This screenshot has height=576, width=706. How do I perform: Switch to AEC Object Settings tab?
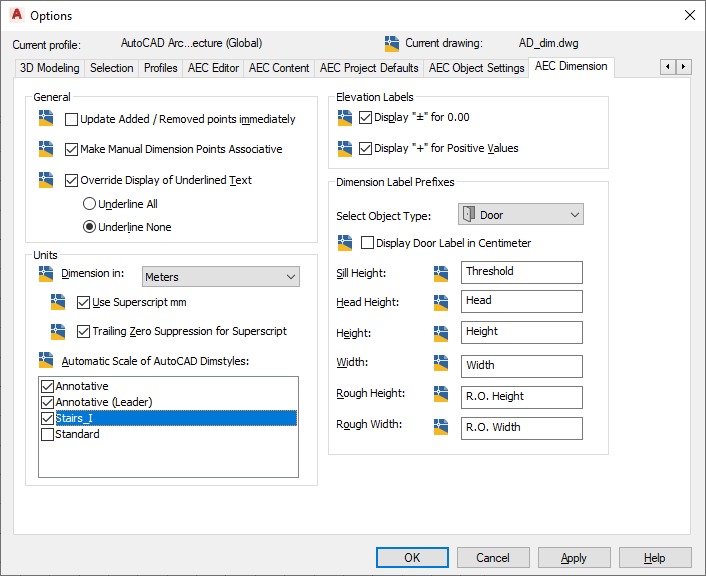476,68
